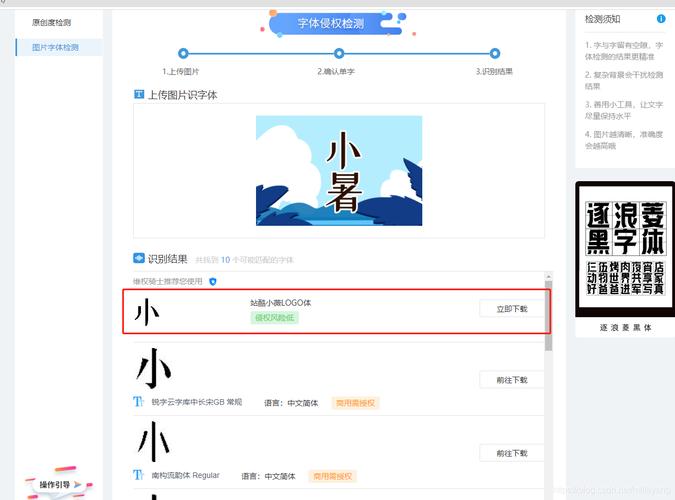Click the info icon beside 检测须知

[661, 19]
